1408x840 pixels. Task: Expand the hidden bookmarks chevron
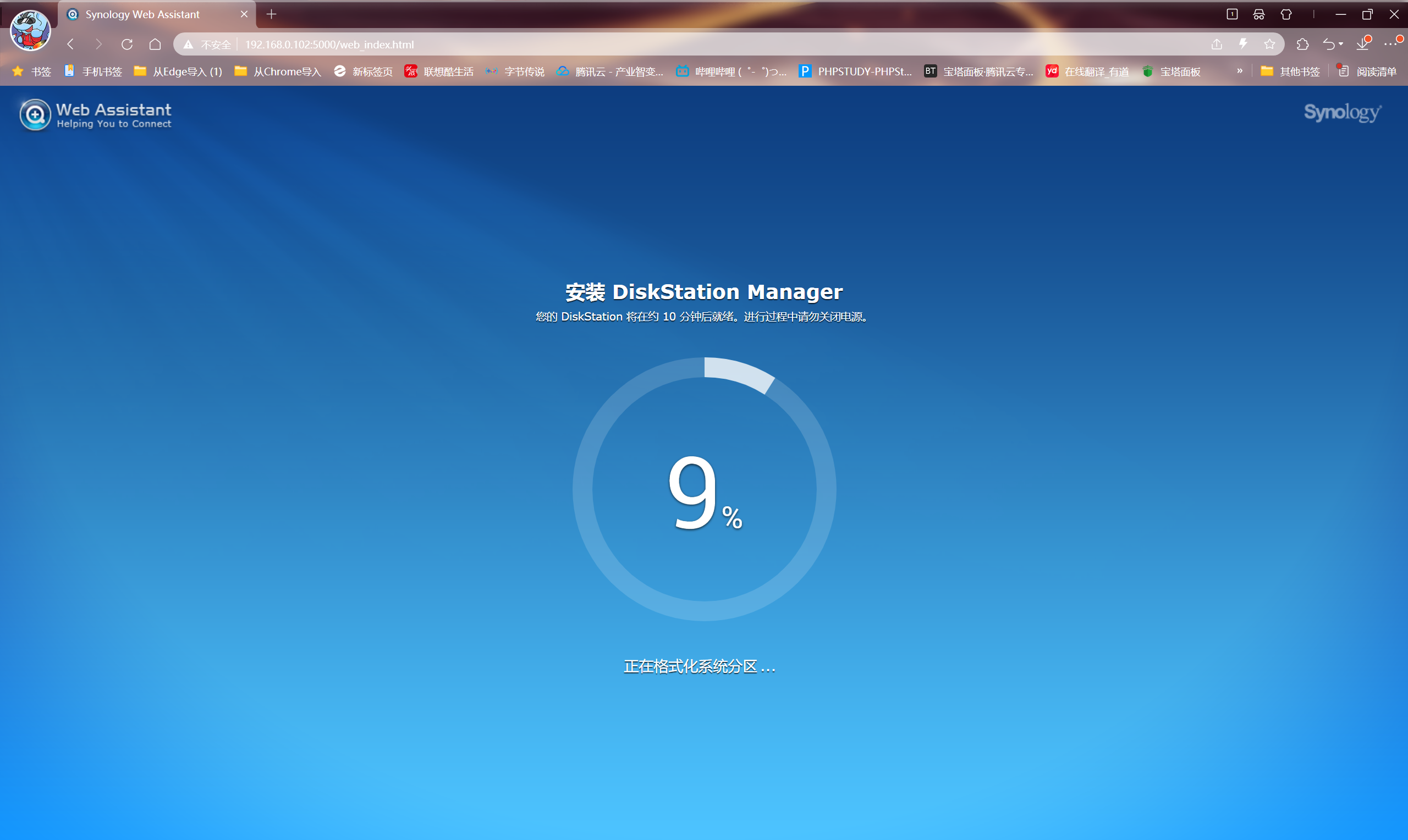1239,71
